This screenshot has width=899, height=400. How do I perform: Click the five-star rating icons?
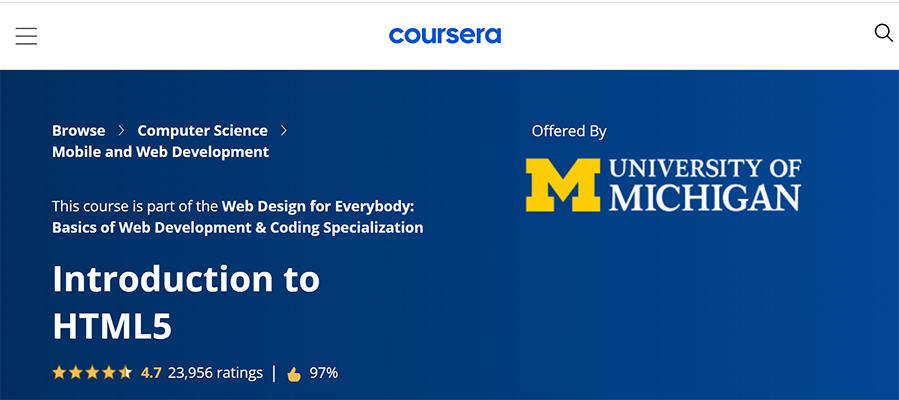tap(92, 373)
